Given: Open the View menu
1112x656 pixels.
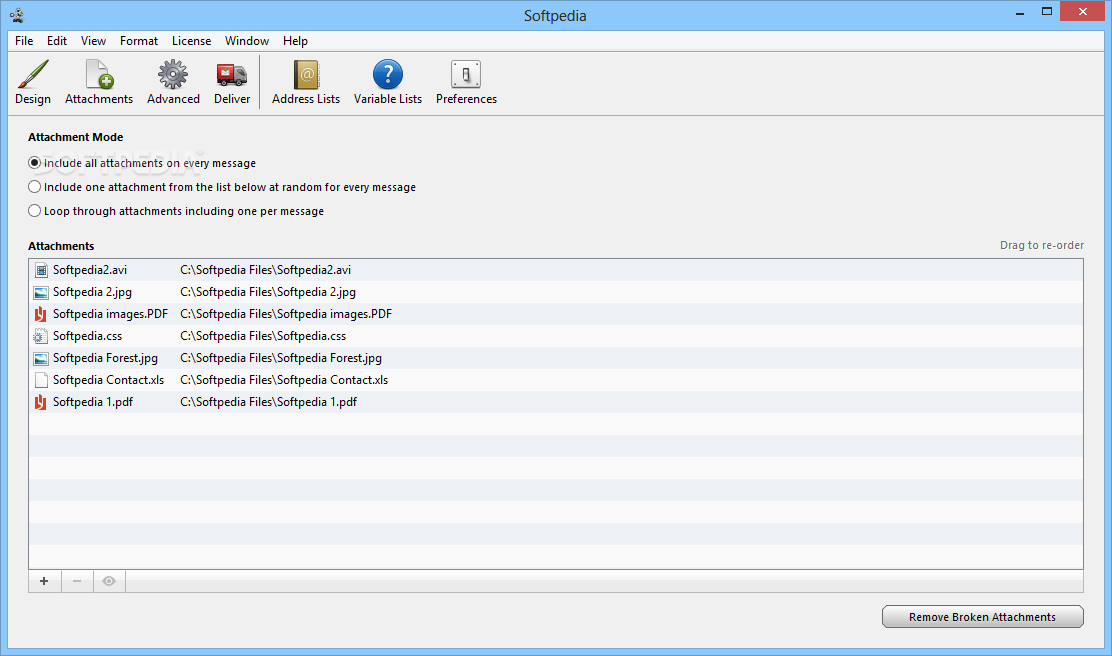Looking at the screenshot, I should tap(93, 40).
